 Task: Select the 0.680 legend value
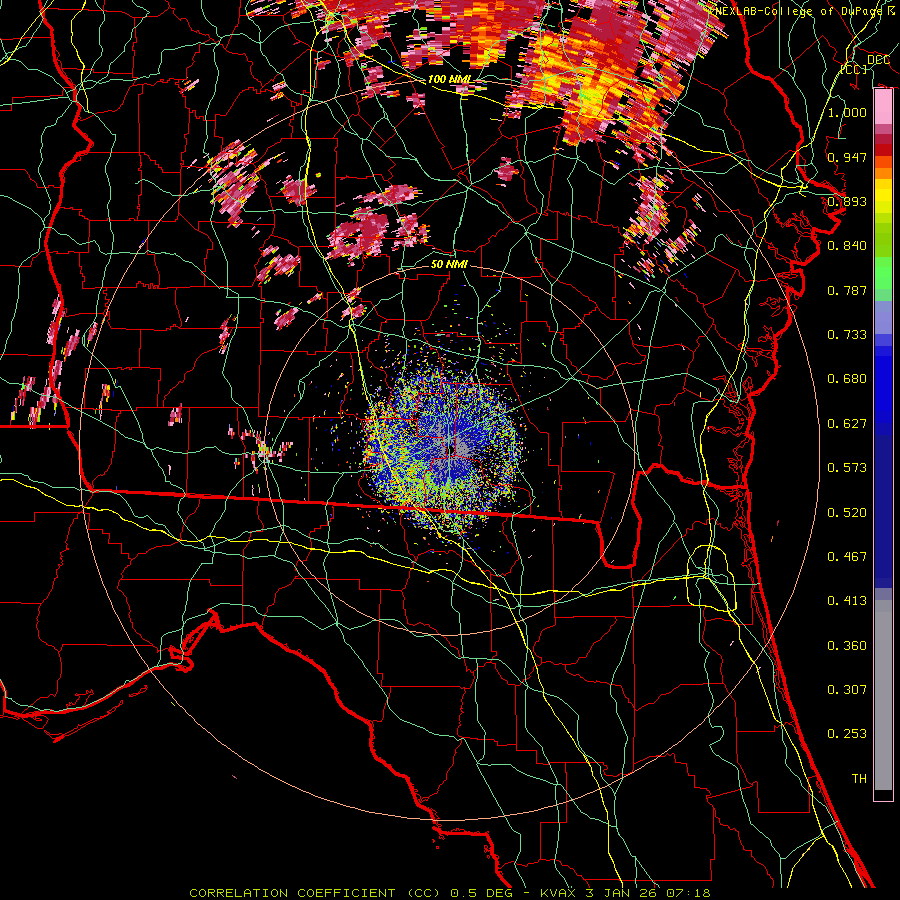[847, 378]
